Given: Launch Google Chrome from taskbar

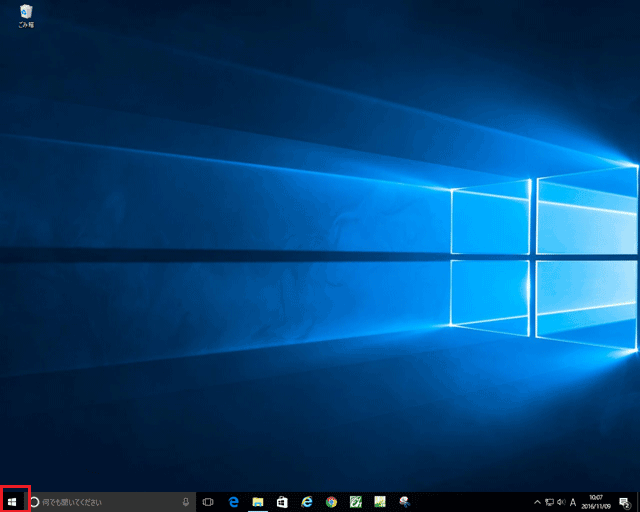Looking at the screenshot, I should click(331, 502).
